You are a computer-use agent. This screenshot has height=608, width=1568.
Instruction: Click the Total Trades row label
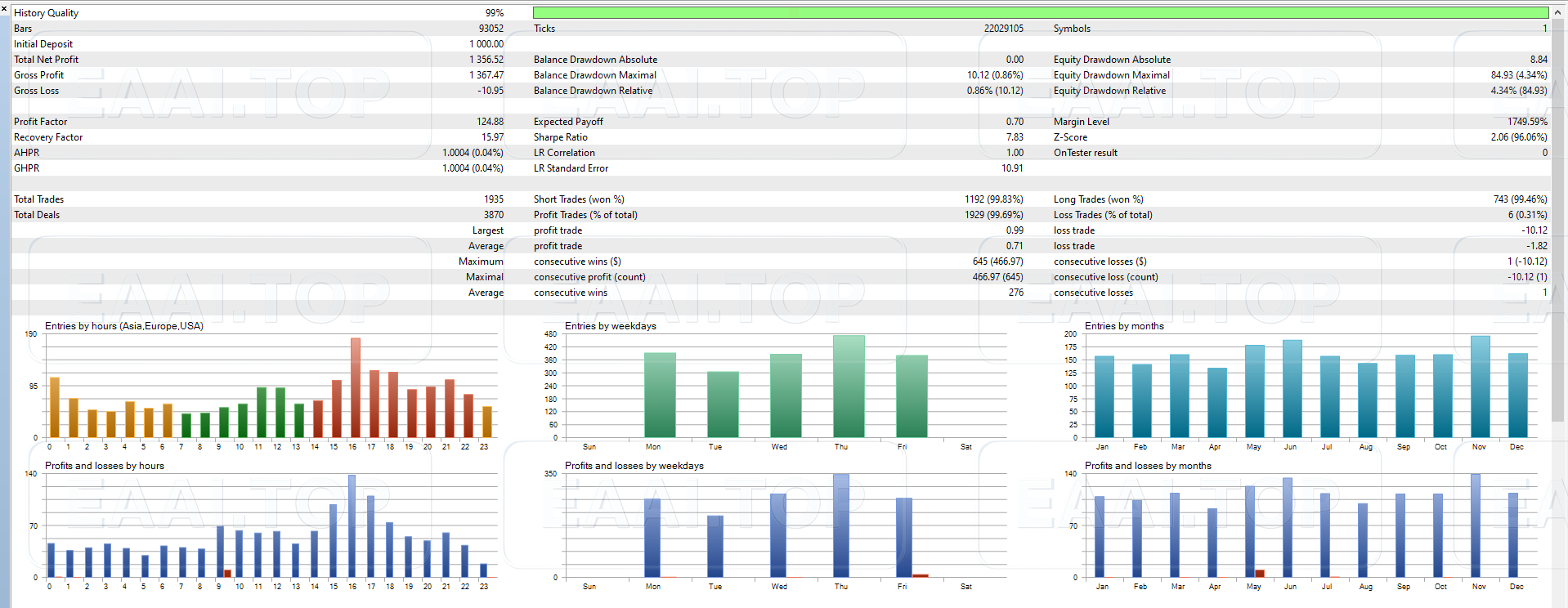(38, 199)
